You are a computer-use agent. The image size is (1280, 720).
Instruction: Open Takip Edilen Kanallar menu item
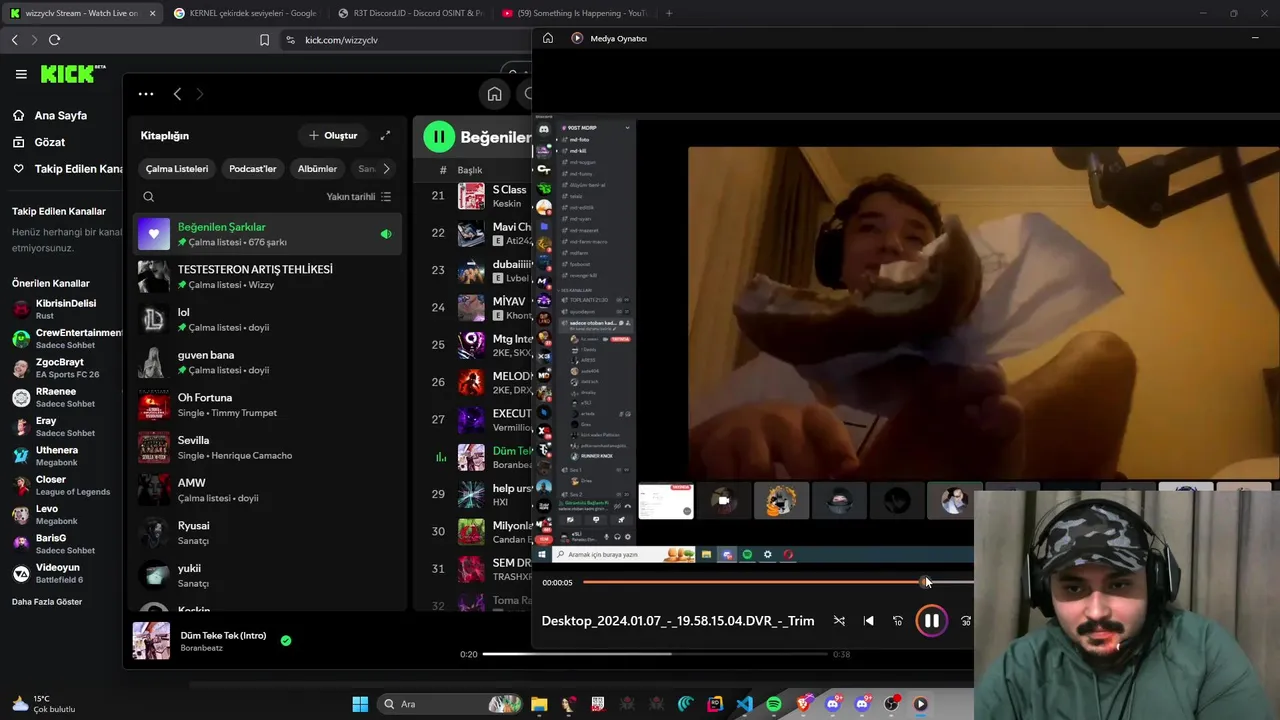[x=66, y=169]
